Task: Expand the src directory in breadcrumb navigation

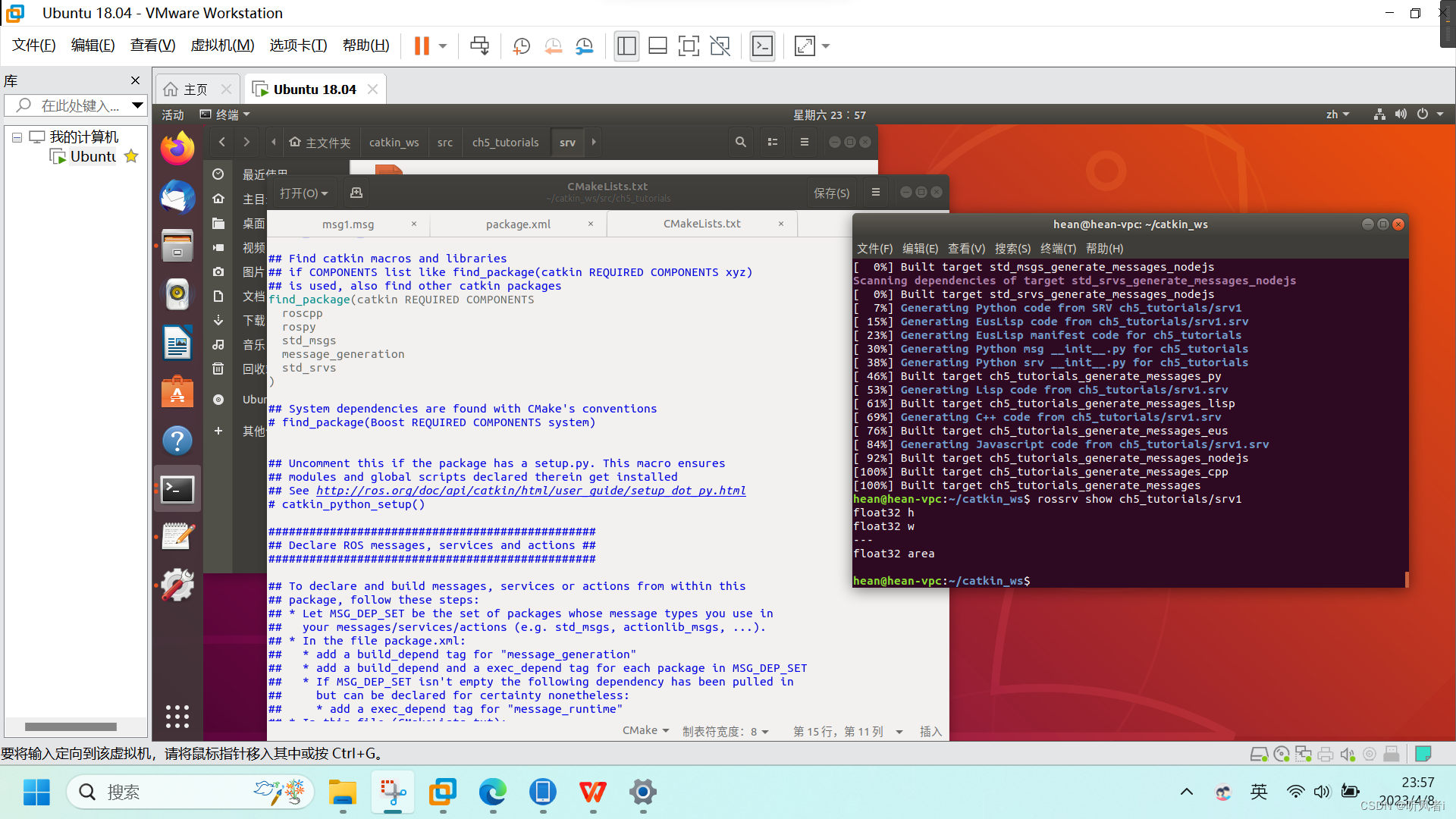Action: pyautogui.click(x=445, y=141)
